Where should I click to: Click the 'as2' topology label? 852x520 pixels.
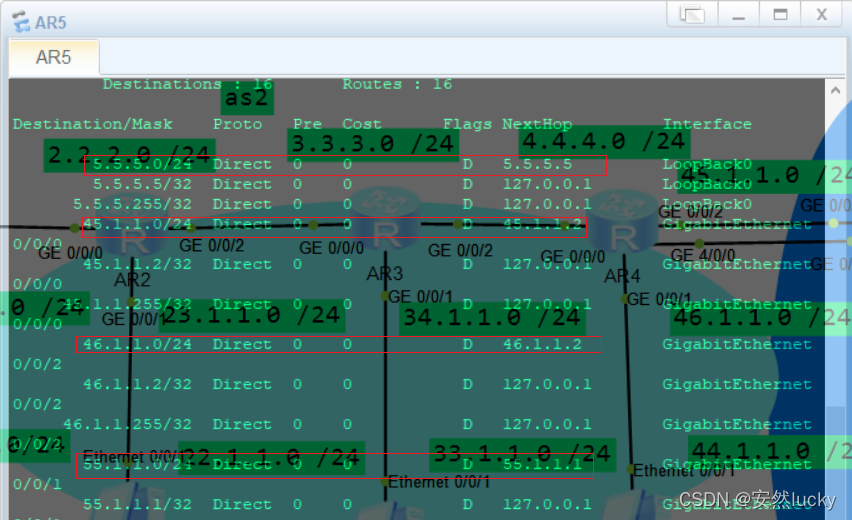click(x=247, y=98)
